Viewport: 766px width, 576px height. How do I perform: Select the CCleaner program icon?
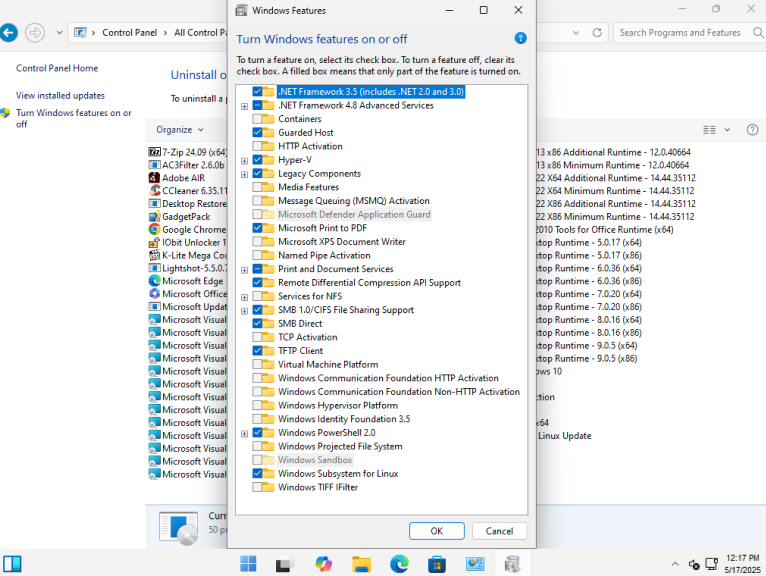point(154,191)
